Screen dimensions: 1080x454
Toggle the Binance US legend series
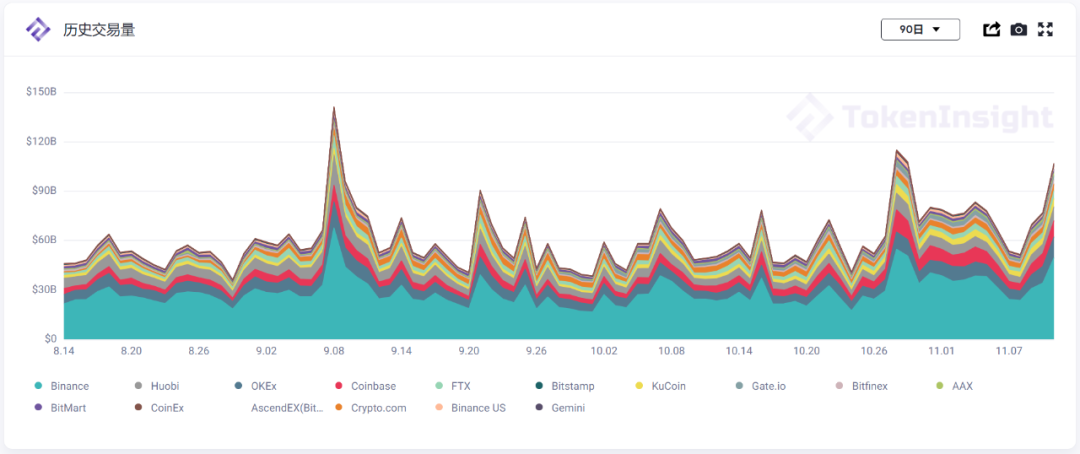tap(470, 408)
